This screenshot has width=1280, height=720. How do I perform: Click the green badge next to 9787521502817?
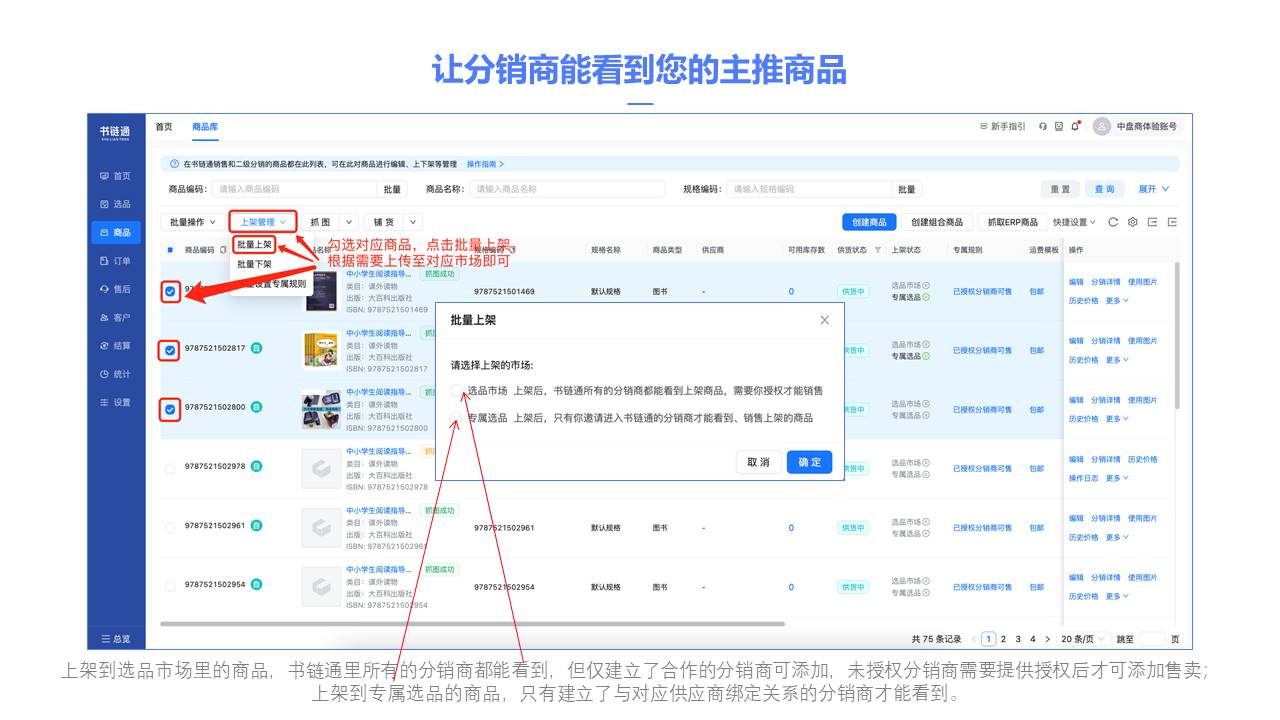[x=256, y=348]
